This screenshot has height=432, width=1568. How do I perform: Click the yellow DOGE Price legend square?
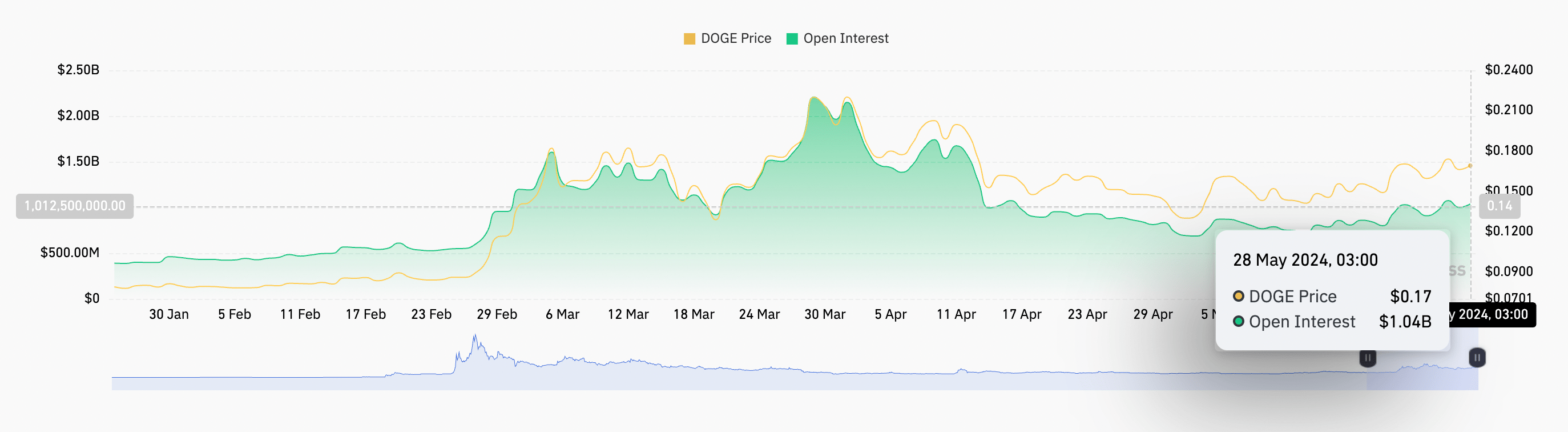pyautogui.click(x=689, y=39)
